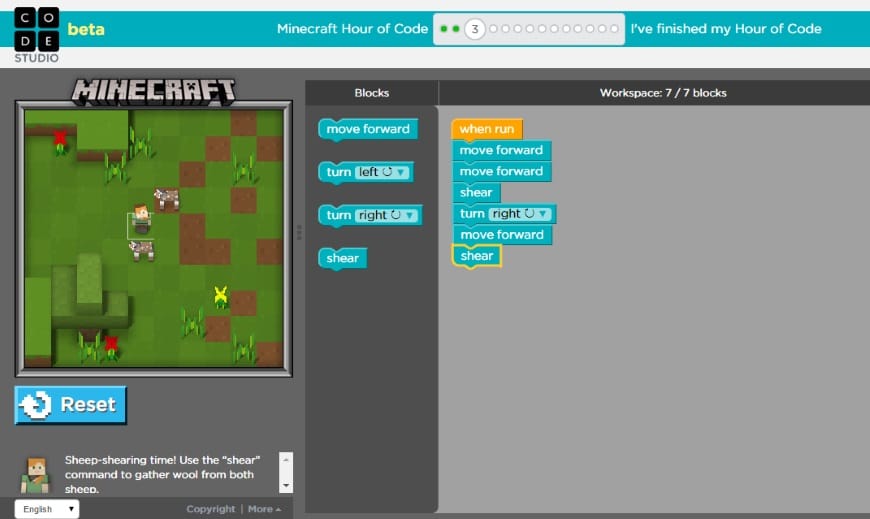Jump to the level 4 progress dot
The height and width of the screenshot is (519, 870).
[x=493, y=29]
